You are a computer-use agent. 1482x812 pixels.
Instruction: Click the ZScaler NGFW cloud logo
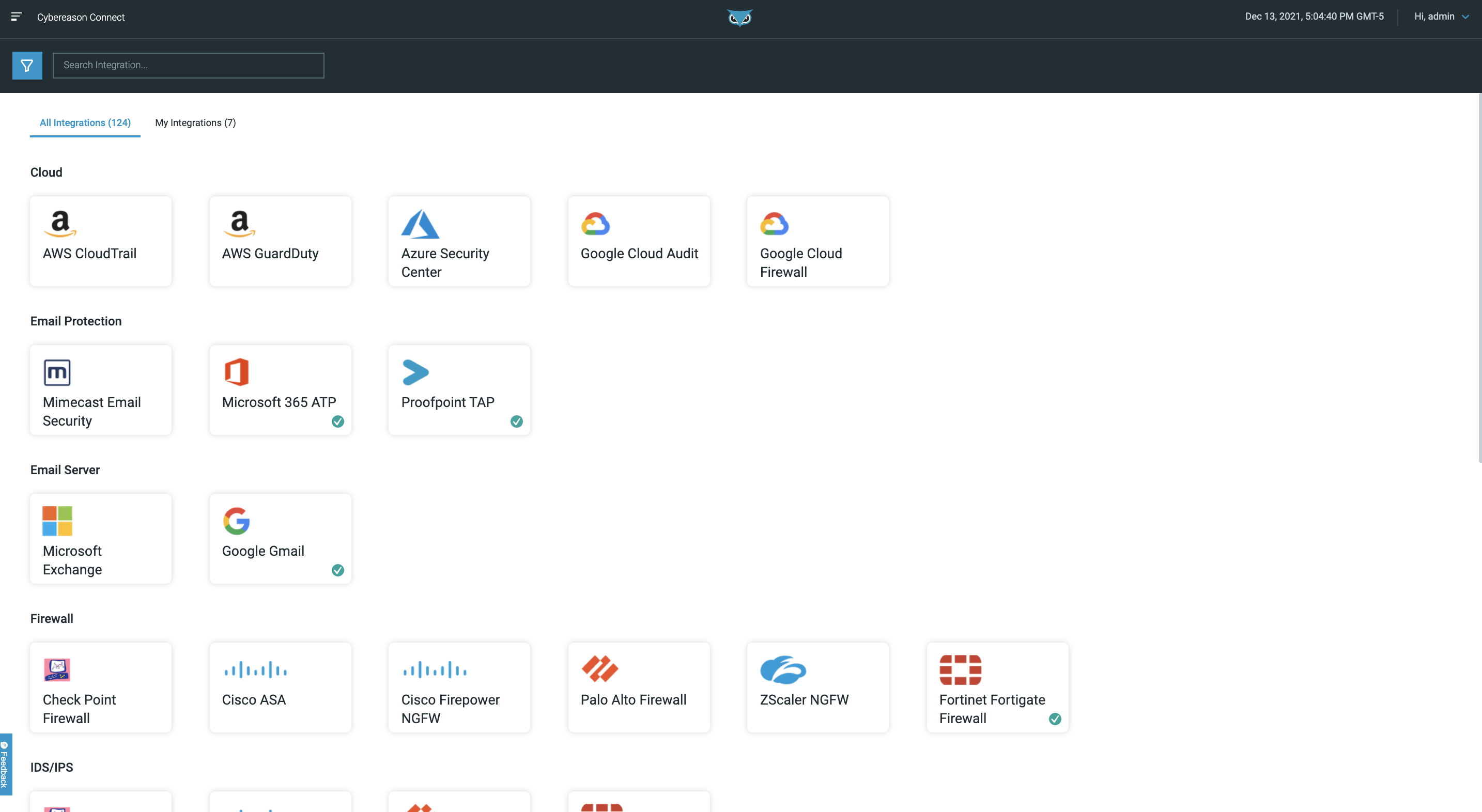783,669
